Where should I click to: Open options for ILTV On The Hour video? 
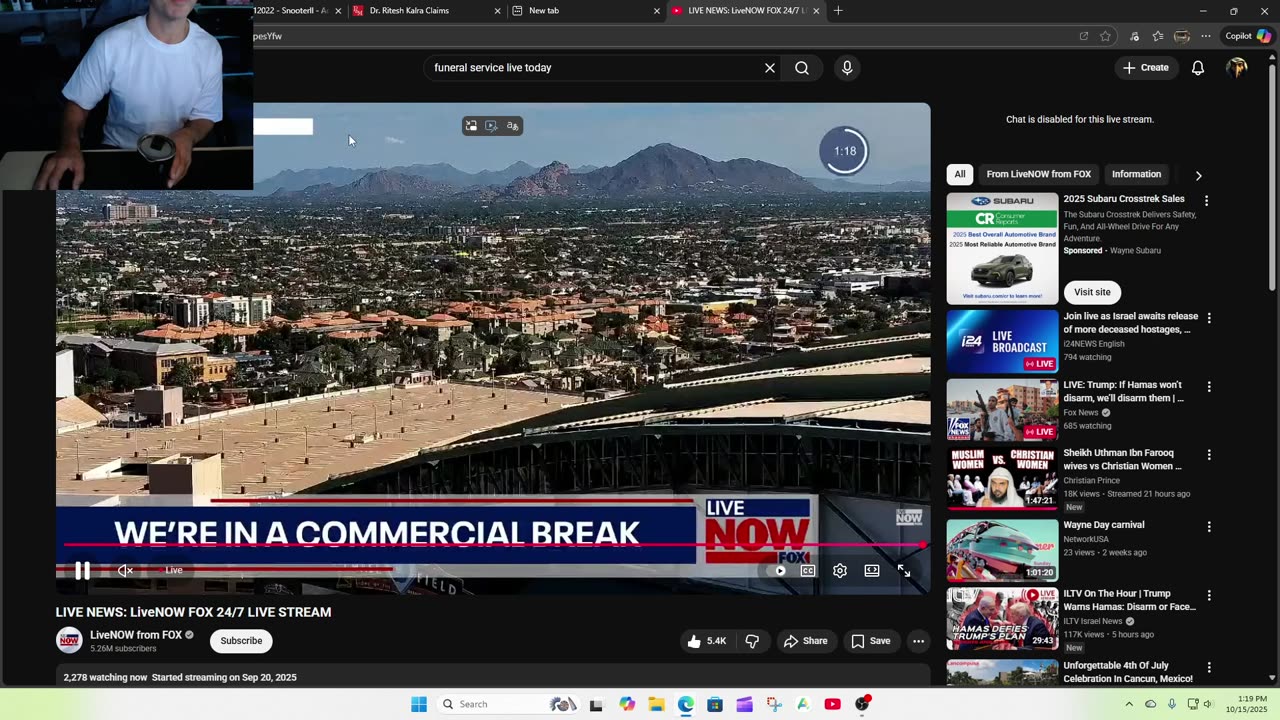[x=1209, y=596]
